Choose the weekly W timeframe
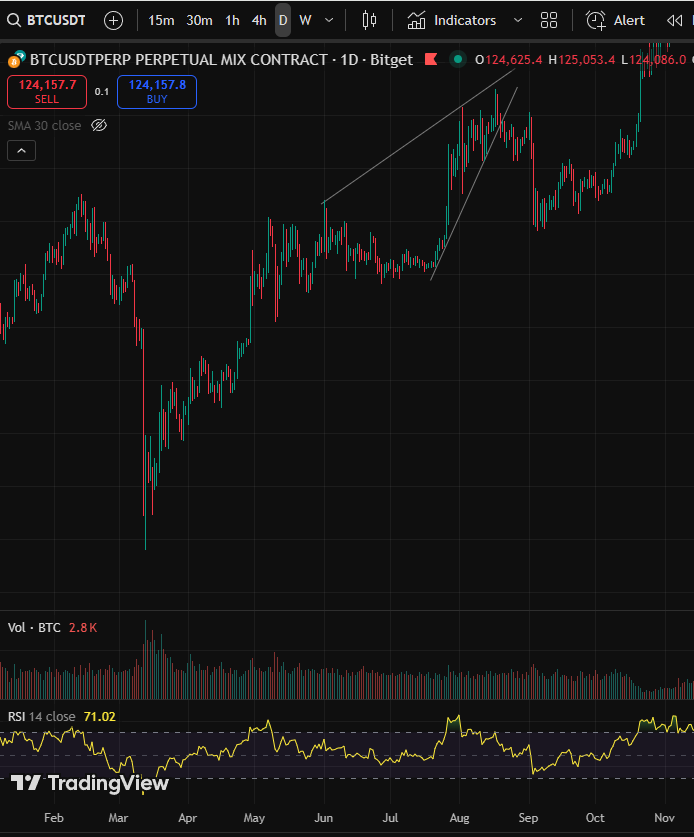 [305, 20]
